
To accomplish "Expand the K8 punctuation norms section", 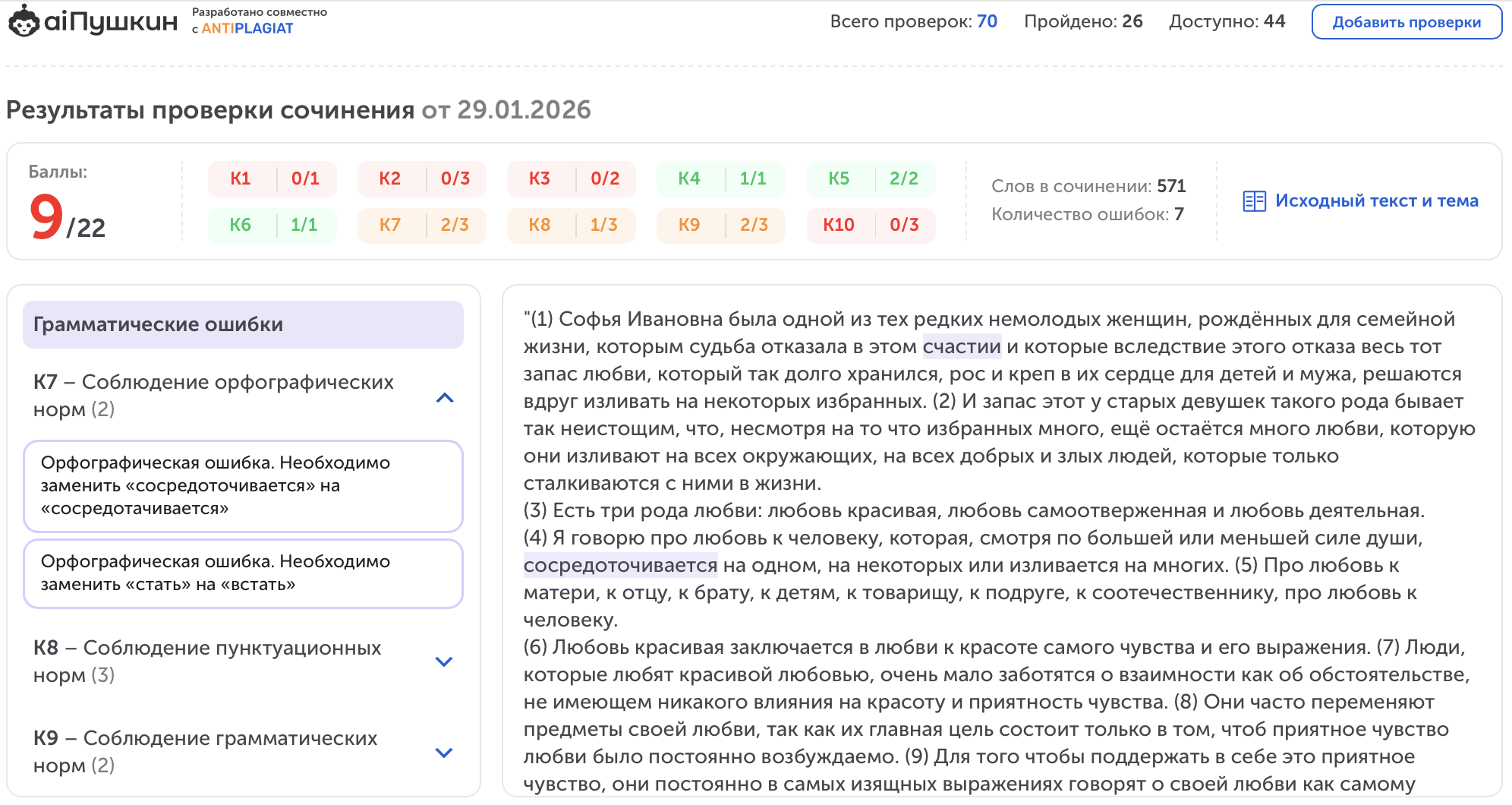I will 444,661.
